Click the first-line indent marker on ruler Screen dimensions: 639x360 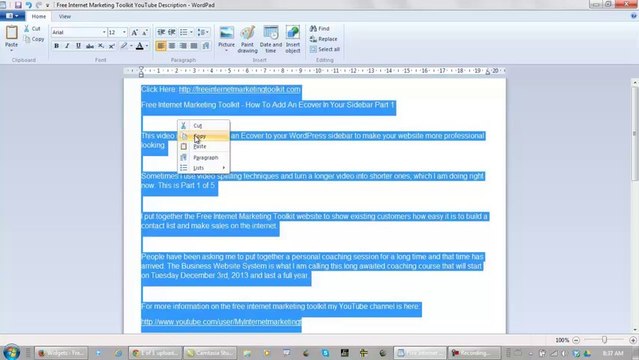141,68
